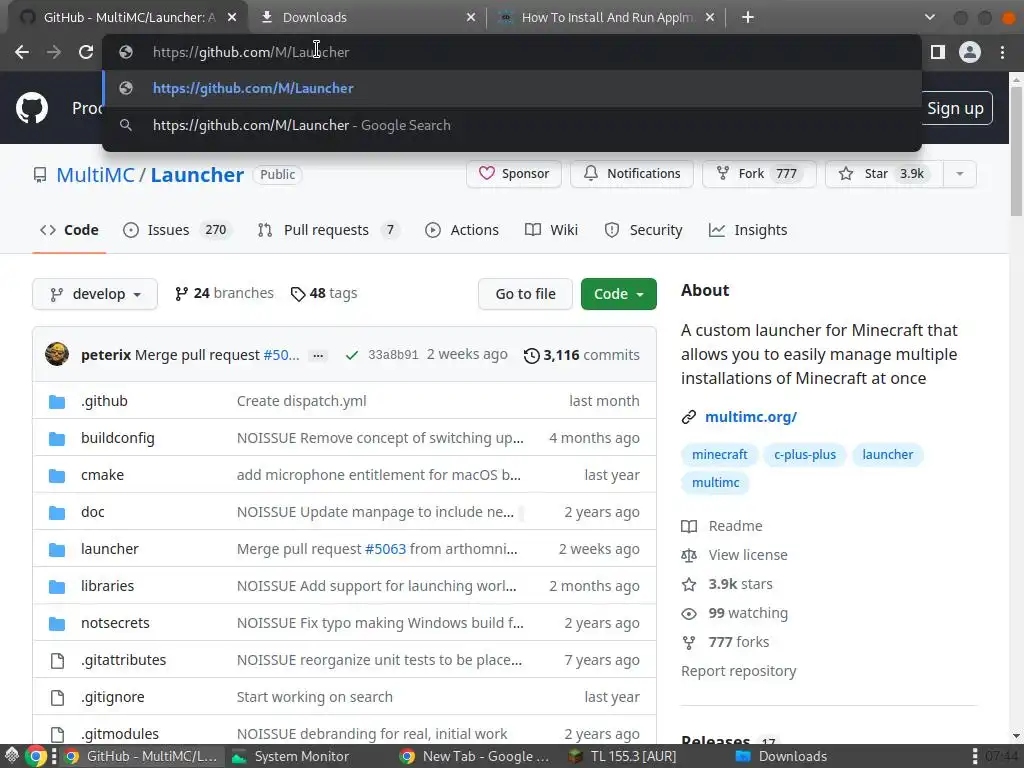
Task: Open the Chrome profile avatar icon
Action: (x=970, y=52)
